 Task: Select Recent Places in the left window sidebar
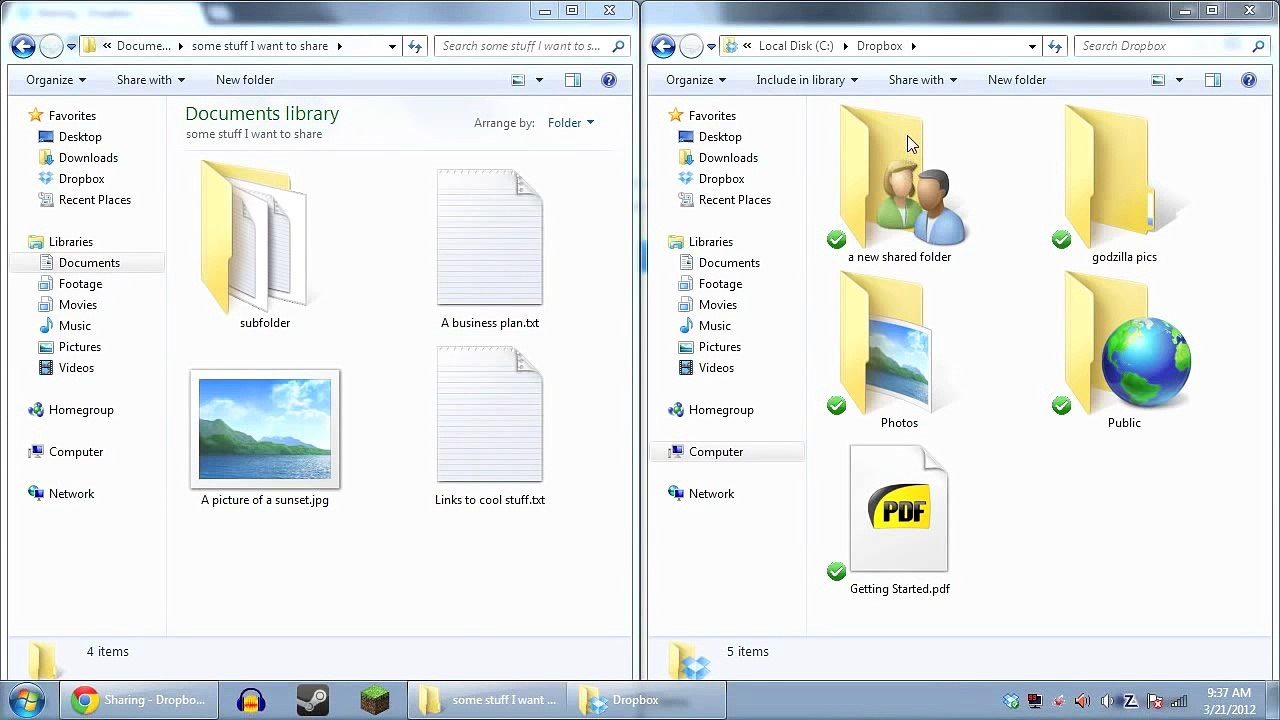click(95, 200)
